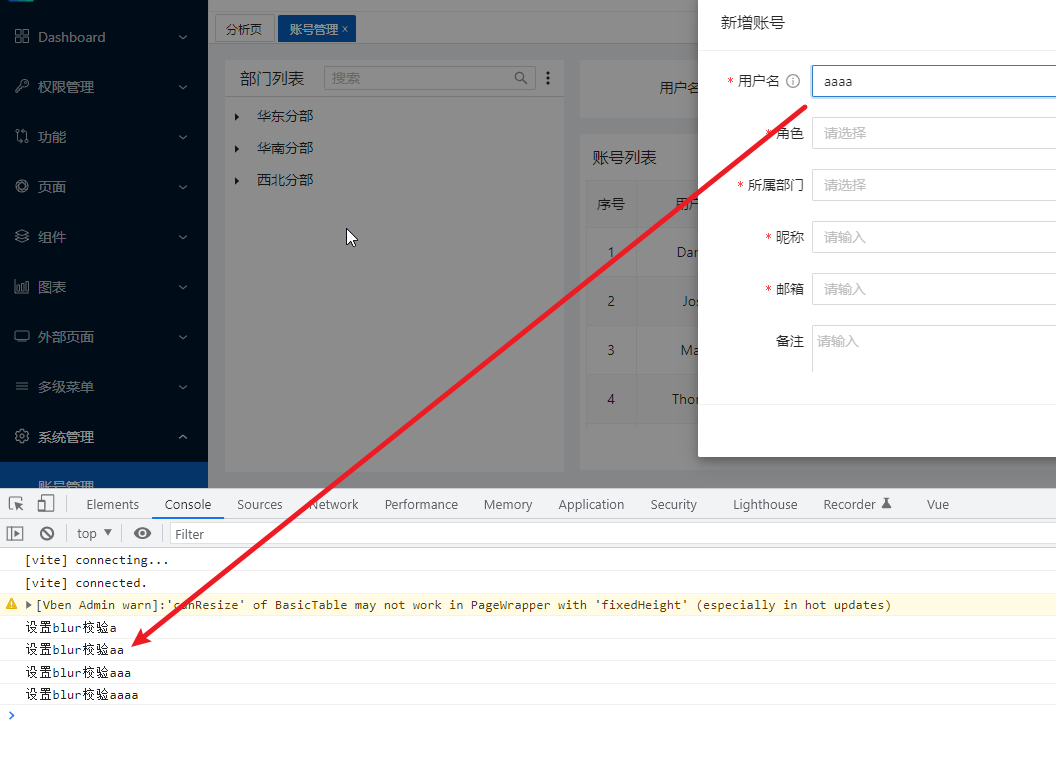Select the Console DevTools tab
Image resolution: width=1056 pixels, height=767 pixels.
point(188,504)
